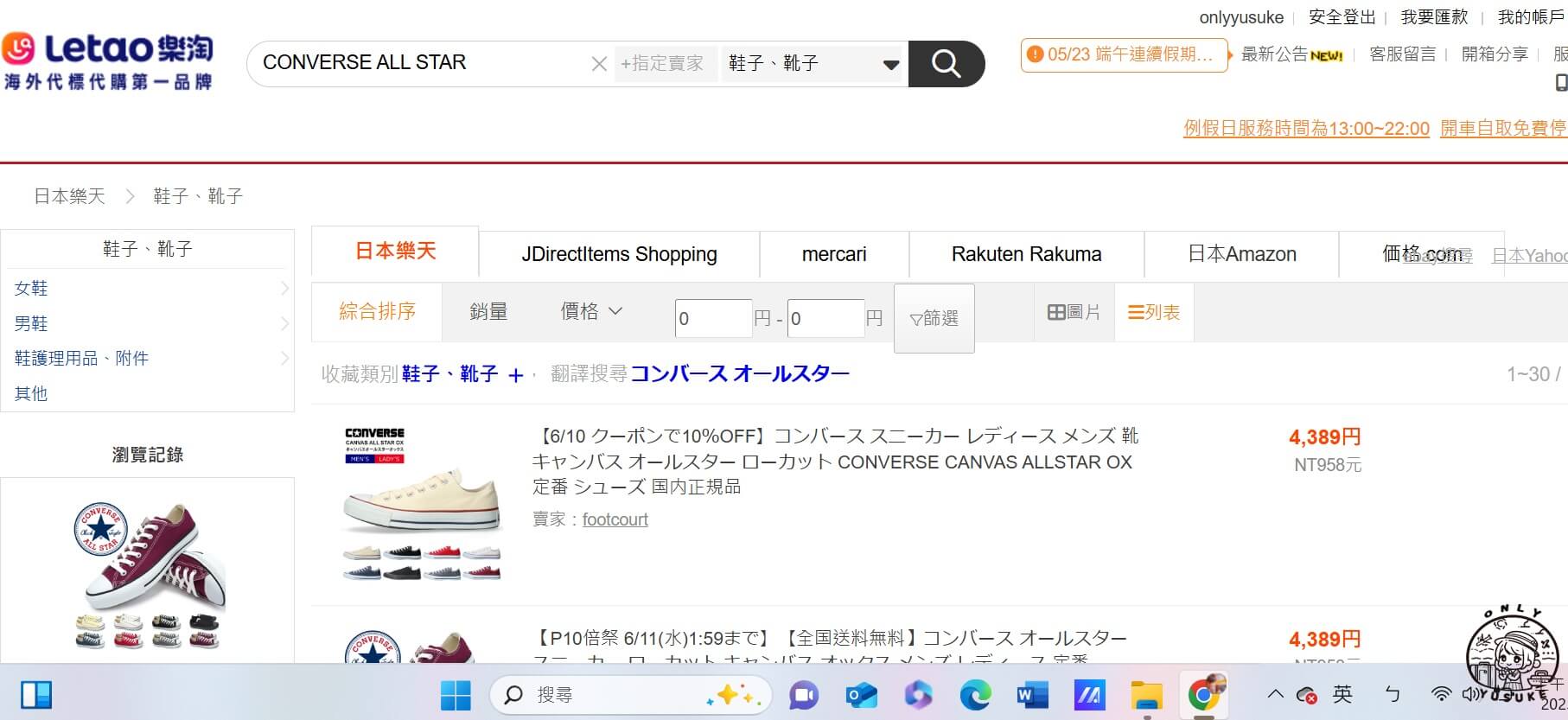Click 安全登出 to log out
This screenshot has width=1568, height=720.
1342,17
